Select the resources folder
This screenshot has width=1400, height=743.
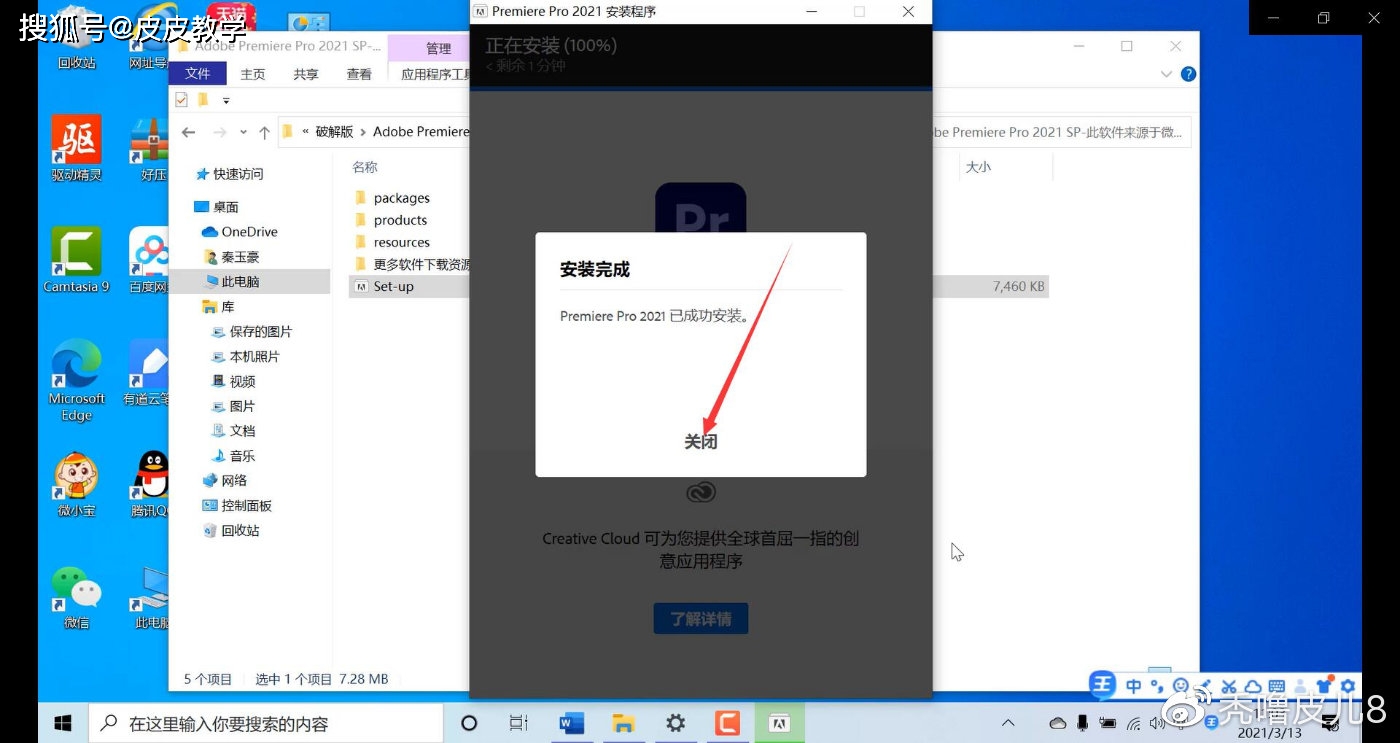coord(402,242)
